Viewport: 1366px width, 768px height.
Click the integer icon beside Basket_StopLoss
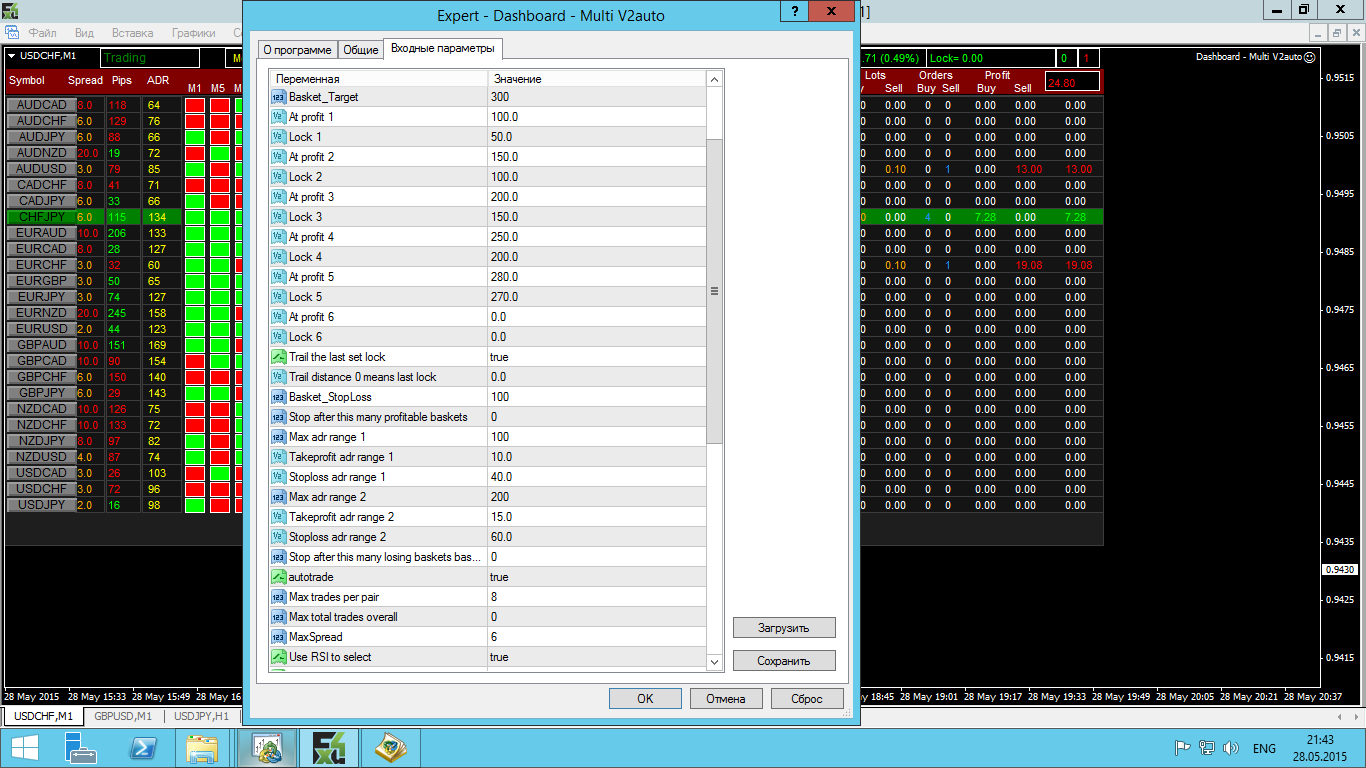279,397
